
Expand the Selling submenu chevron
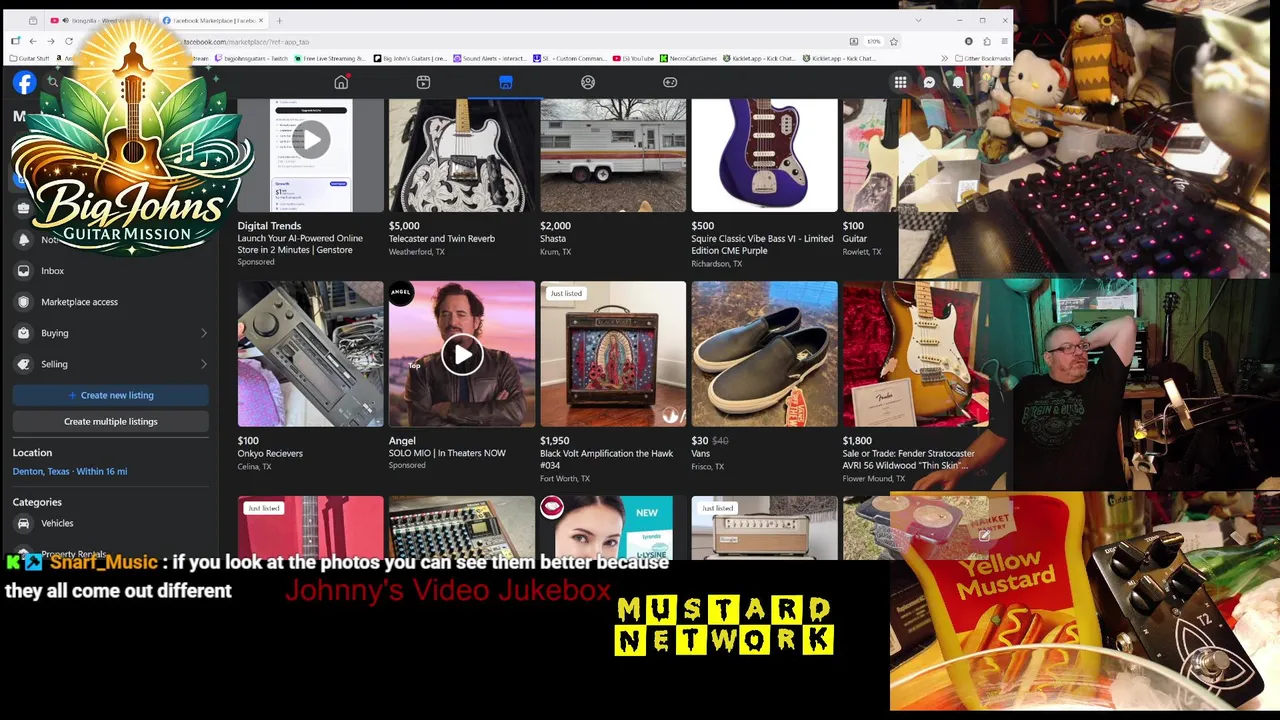click(204, 364)
